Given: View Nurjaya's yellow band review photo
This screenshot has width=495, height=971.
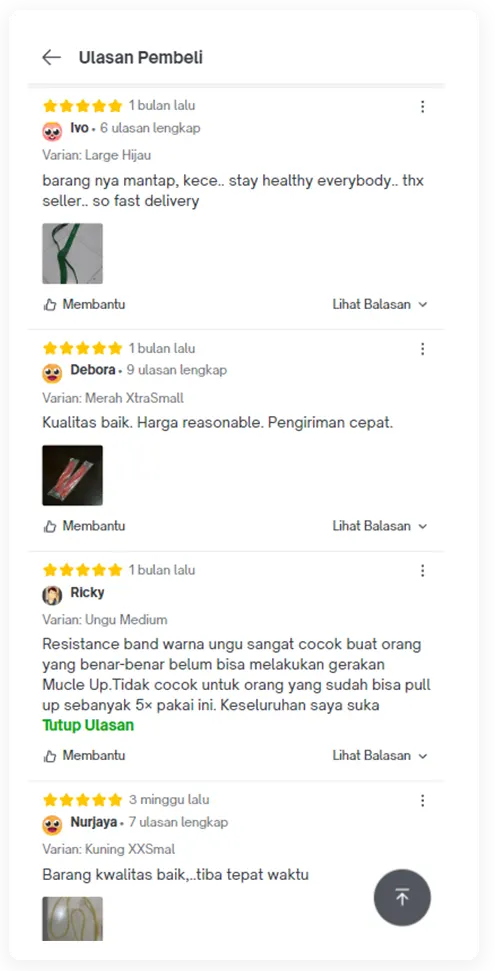Looking at the screenshot, I should (72, 919).
